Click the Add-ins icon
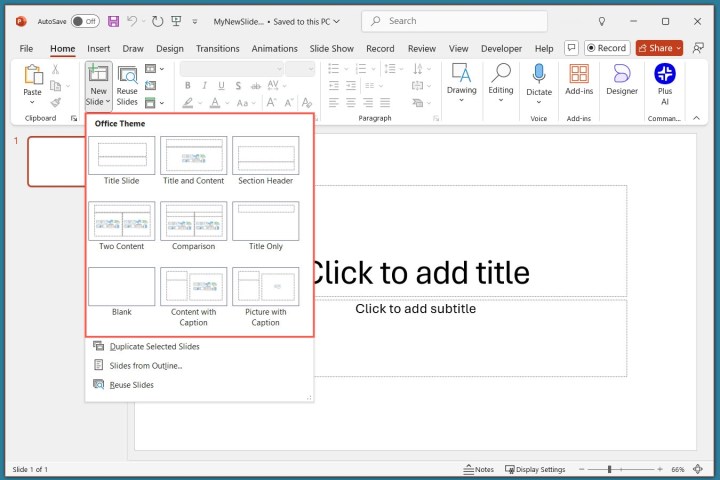Screen dimensions: 720x480 [x=579, y=79]
